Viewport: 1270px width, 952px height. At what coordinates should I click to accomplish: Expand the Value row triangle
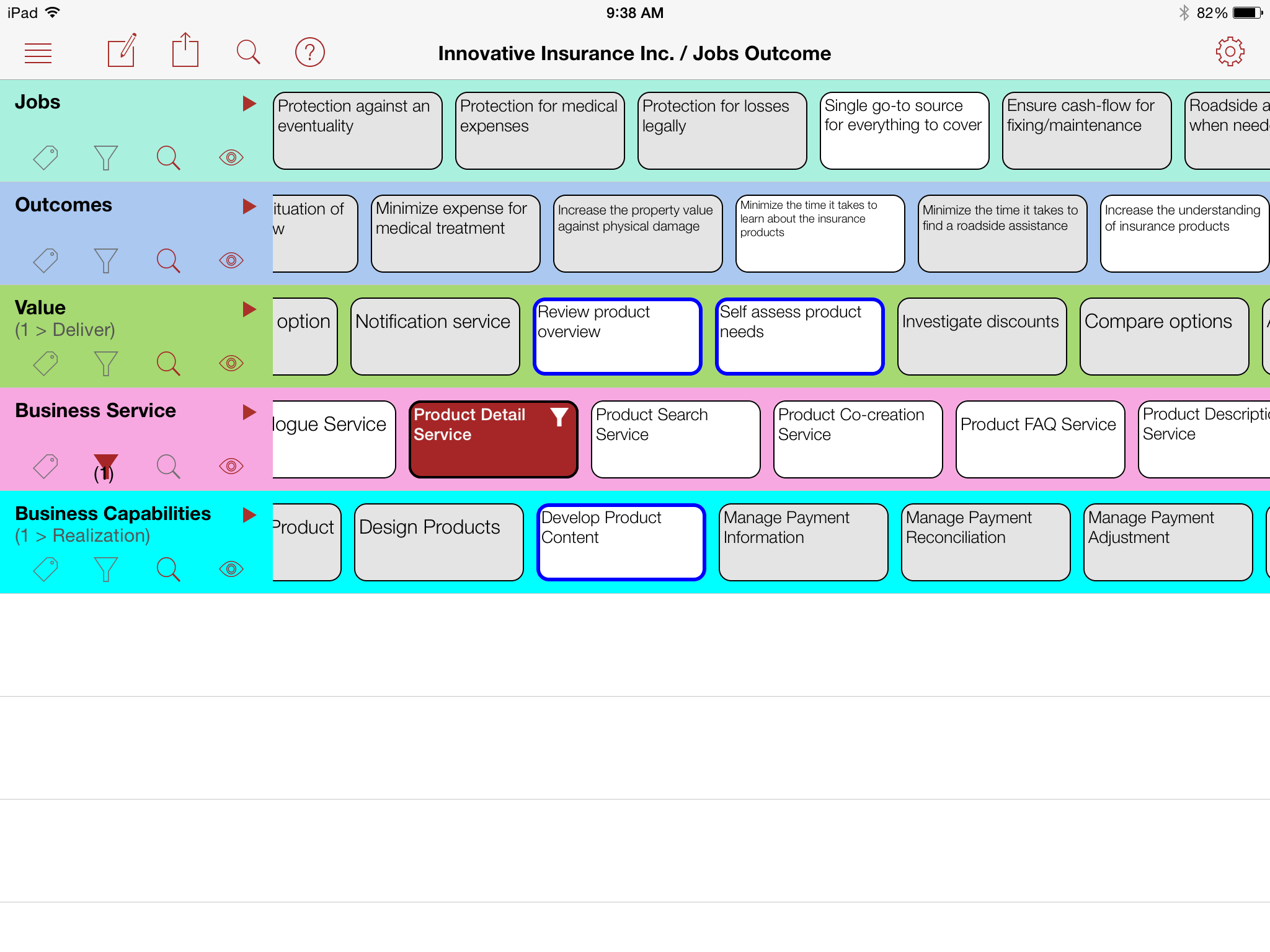(249, 309)
